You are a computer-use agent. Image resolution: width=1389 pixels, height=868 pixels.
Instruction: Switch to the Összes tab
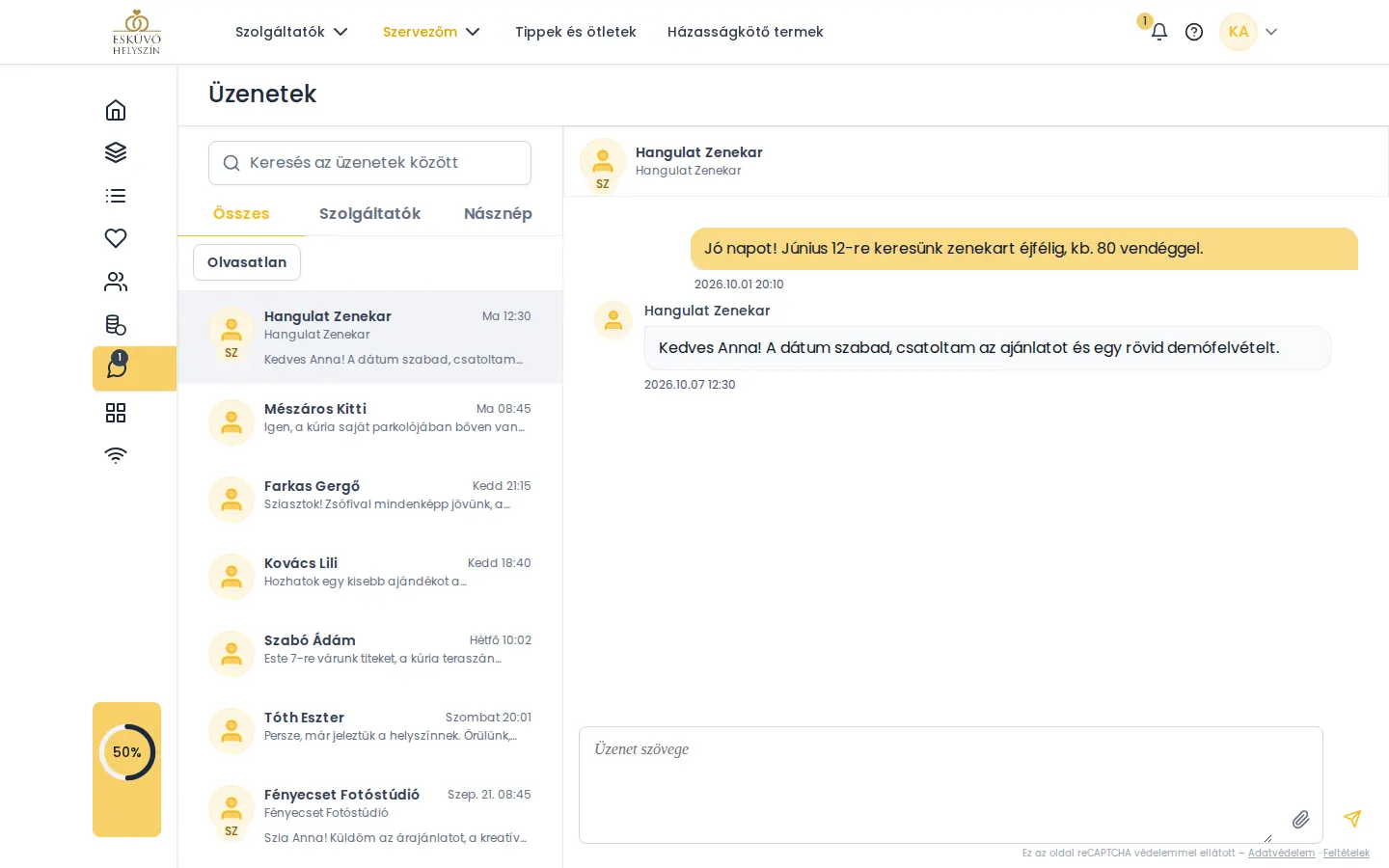pyautogui.click(x=241, y=214)
